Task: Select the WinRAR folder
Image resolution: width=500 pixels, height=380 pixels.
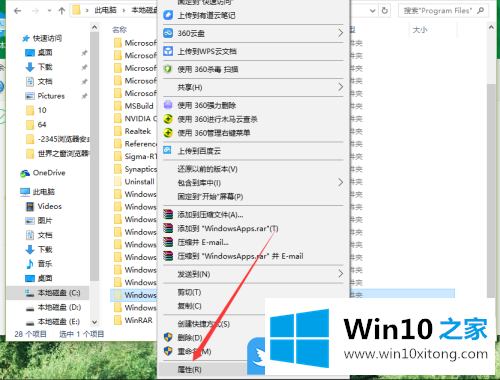Action: coord(138,320)
